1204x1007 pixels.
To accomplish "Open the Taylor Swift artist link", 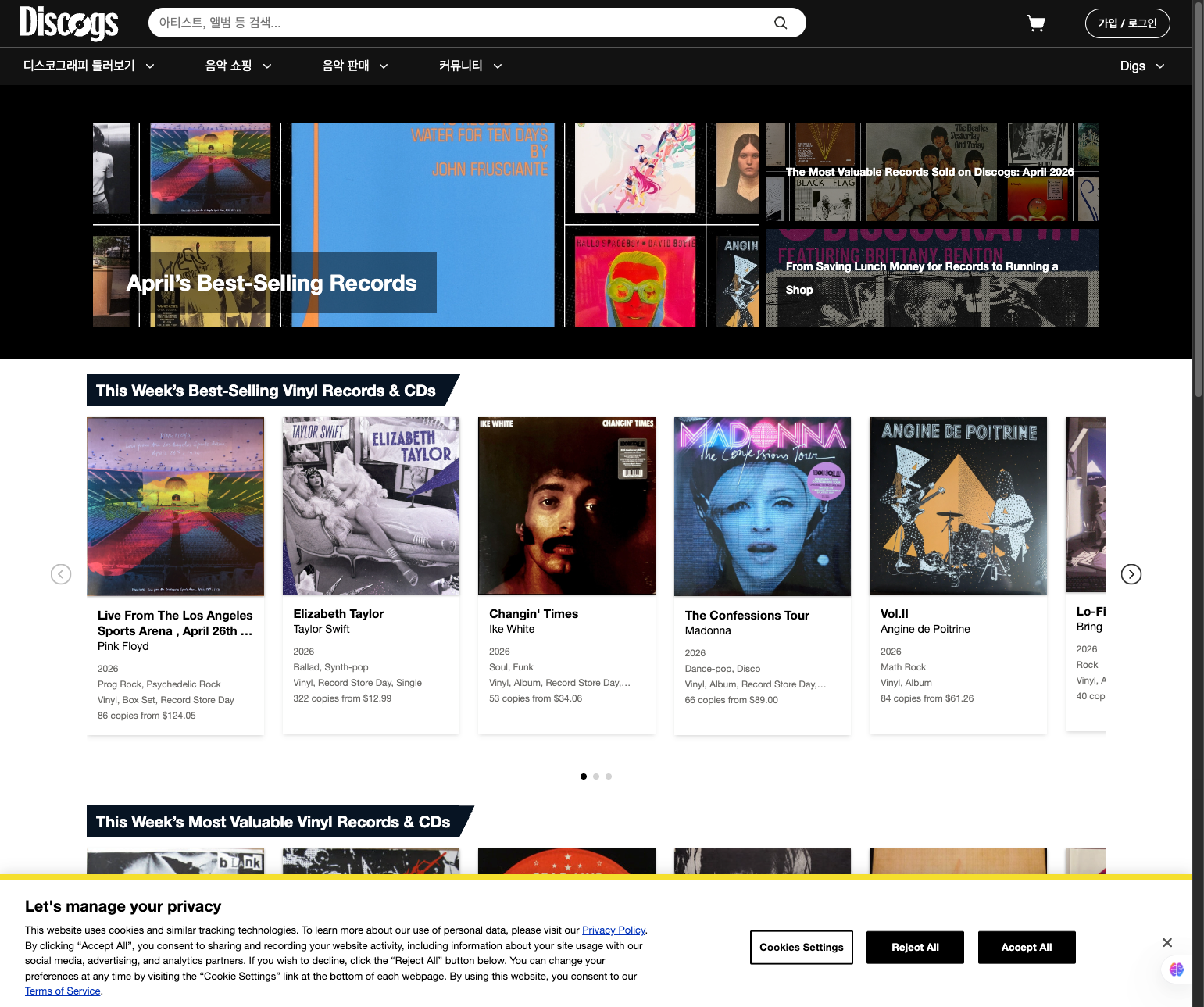I will (x=321, y=629).
